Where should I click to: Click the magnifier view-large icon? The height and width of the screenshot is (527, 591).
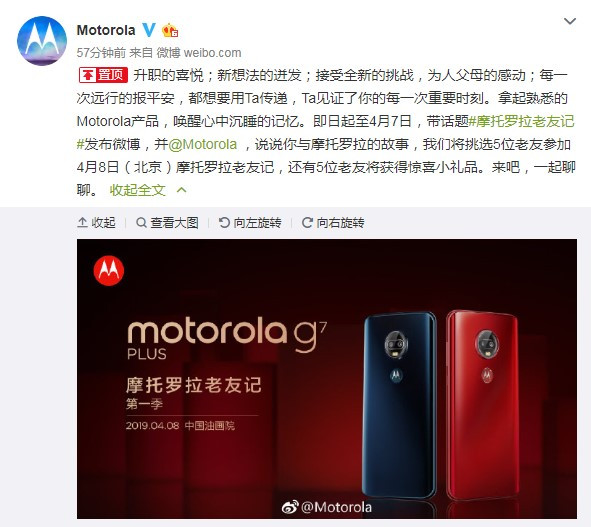click(x=141, y=223)
